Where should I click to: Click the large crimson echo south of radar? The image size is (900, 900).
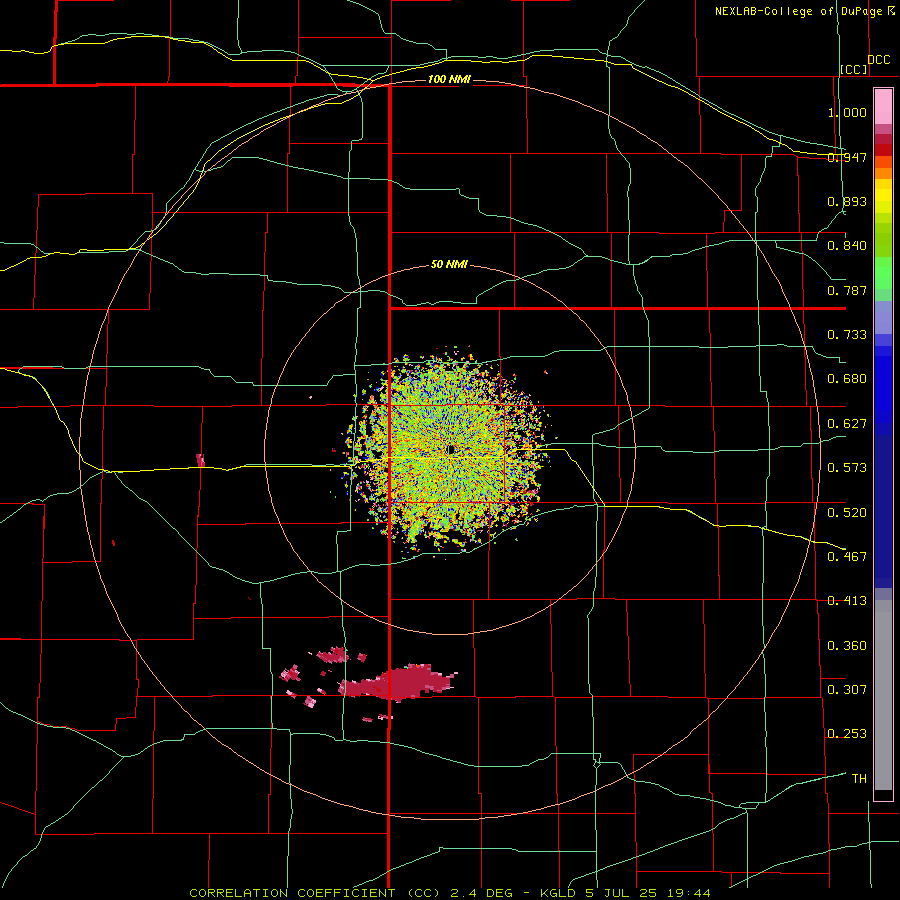click(x=396, y=682)
